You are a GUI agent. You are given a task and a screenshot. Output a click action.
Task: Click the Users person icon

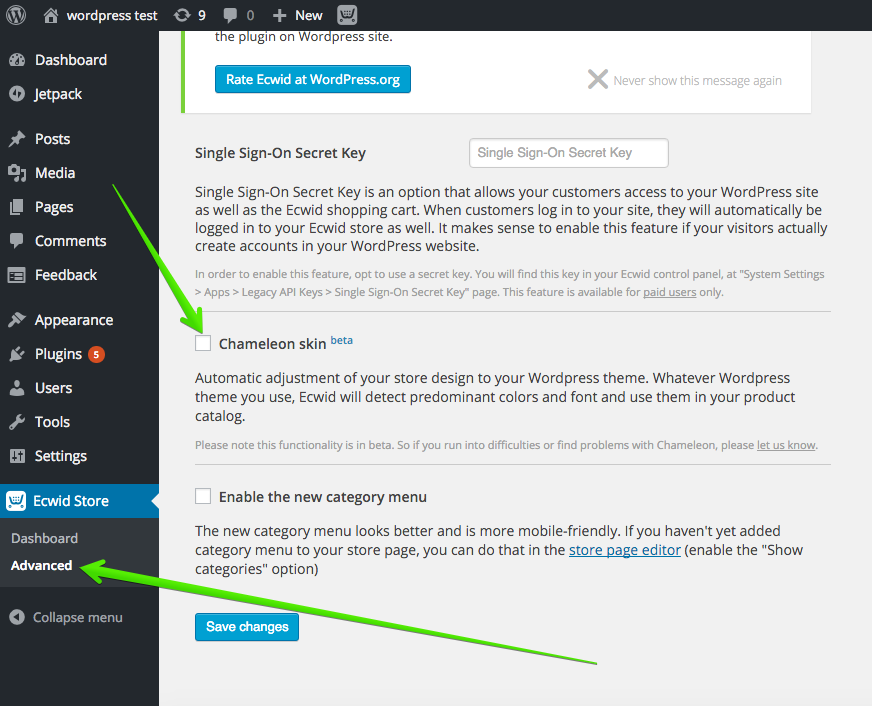point(17,388)
